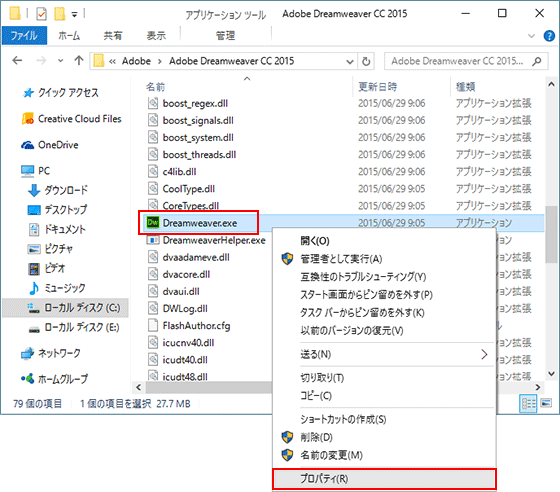Screen dimensions: 560x492
Task: Click the forward navigation arrow
Action: pyautogui.click(x=41, y=61)
